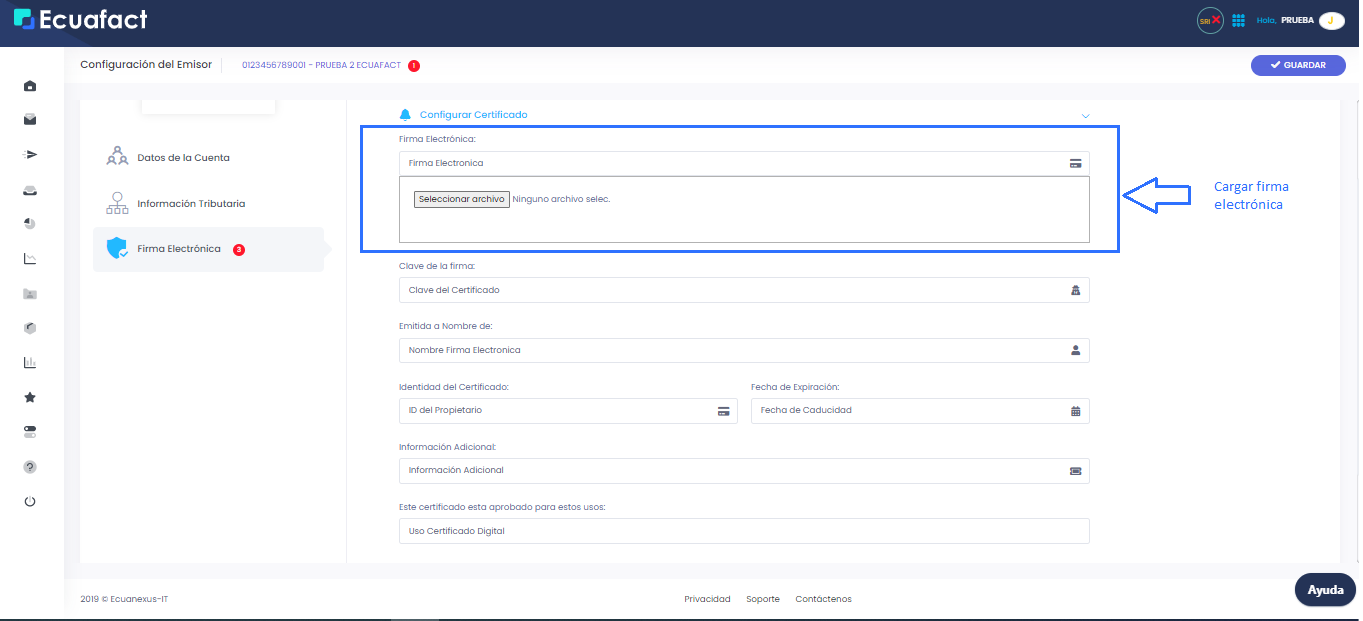Click the SRI status icon in the header
1363x621 pixels.
coord(1209,19)
